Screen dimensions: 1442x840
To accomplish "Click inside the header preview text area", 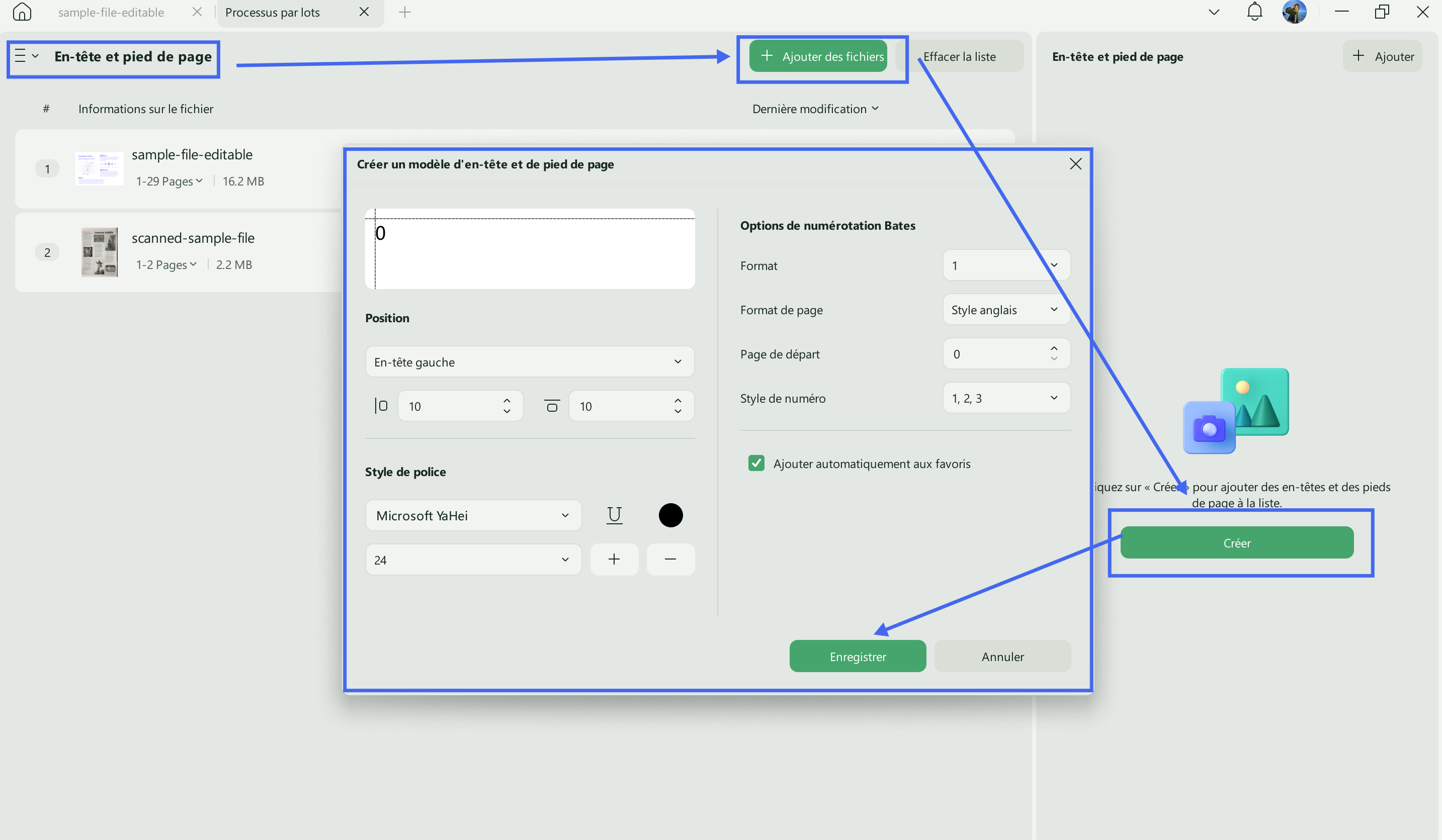I will (x=530, y=249).
